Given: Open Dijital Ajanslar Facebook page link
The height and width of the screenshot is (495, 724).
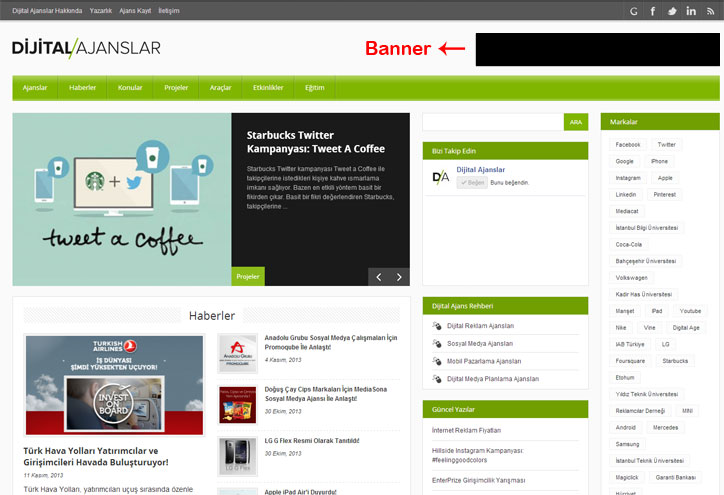Looking at the screenshot, I should tap(481, 169).
